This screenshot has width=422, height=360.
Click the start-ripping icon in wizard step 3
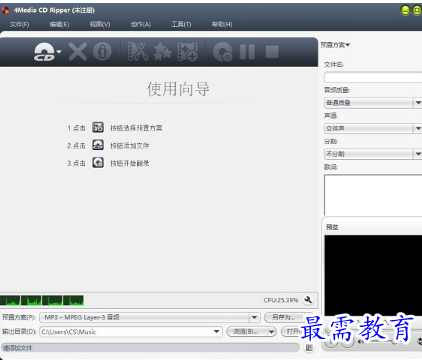click(x=98, y=163)
